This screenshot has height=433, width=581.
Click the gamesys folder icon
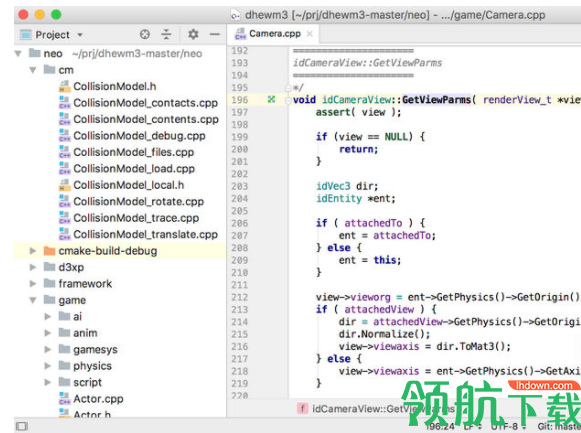64,349
